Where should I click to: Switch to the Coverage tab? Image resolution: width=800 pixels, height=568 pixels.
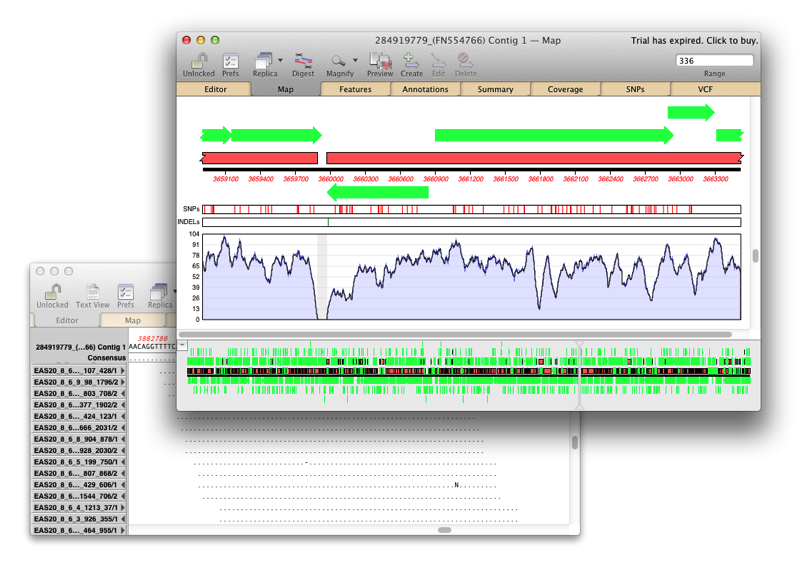565,89
